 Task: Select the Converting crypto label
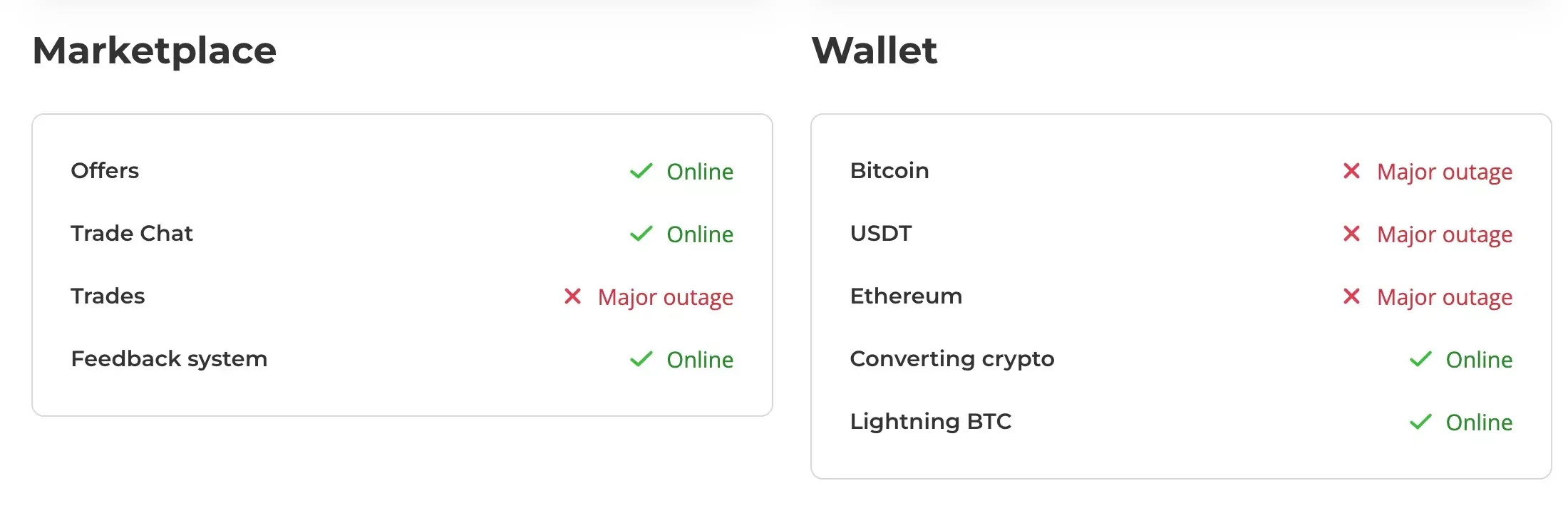point(952,359)
